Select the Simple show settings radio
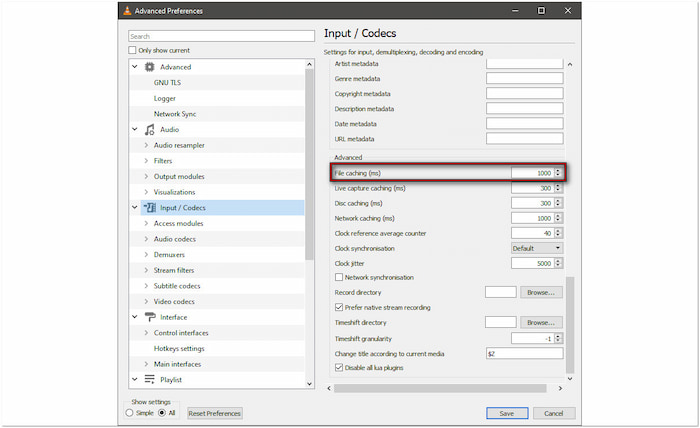The image size is (700, 428). pos(129,413)
